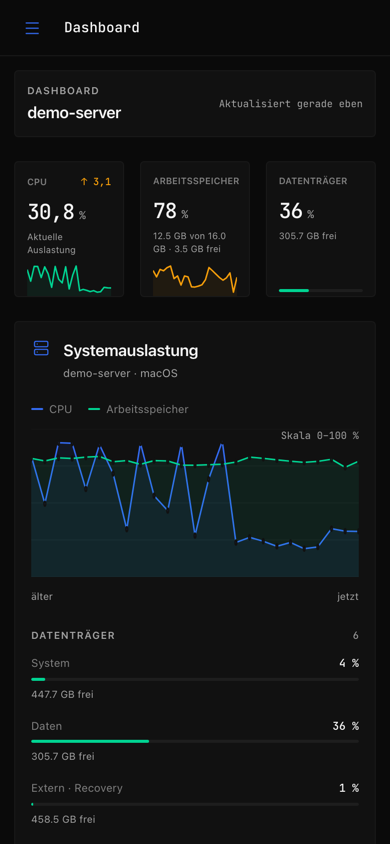This screenshot has height=844, width=390.
Task: Click the "Skala 0–100 %" label
Action: click(x=320, y=435)
